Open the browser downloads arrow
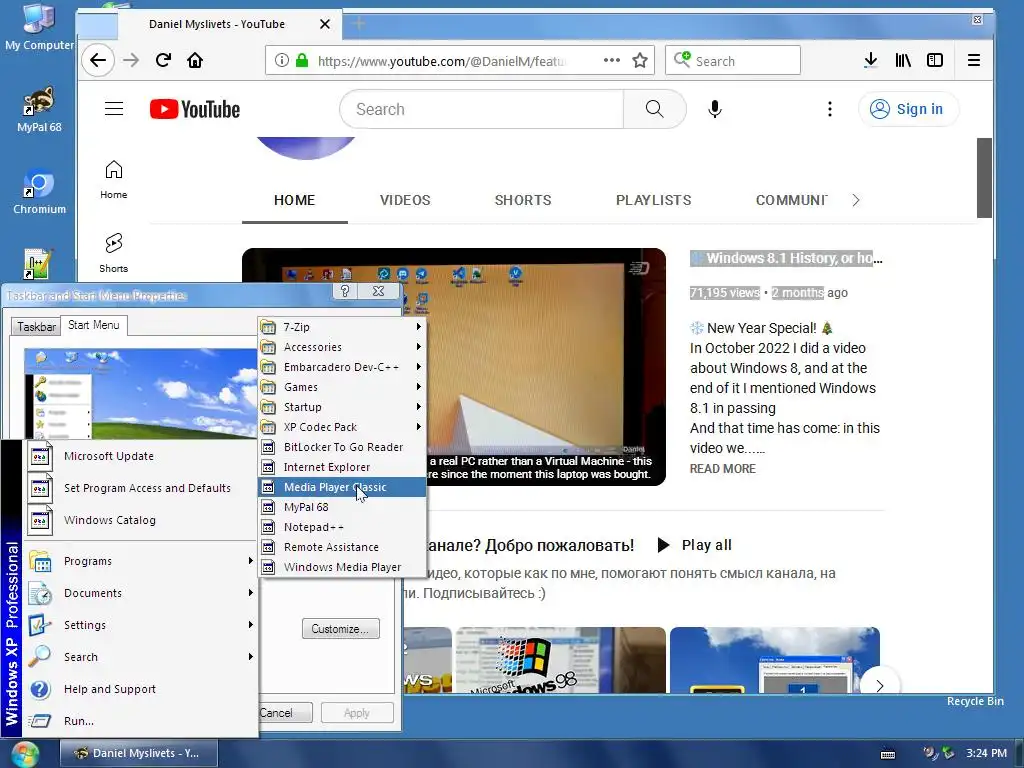Viewport: 1024px width, 768px height. 870,61
